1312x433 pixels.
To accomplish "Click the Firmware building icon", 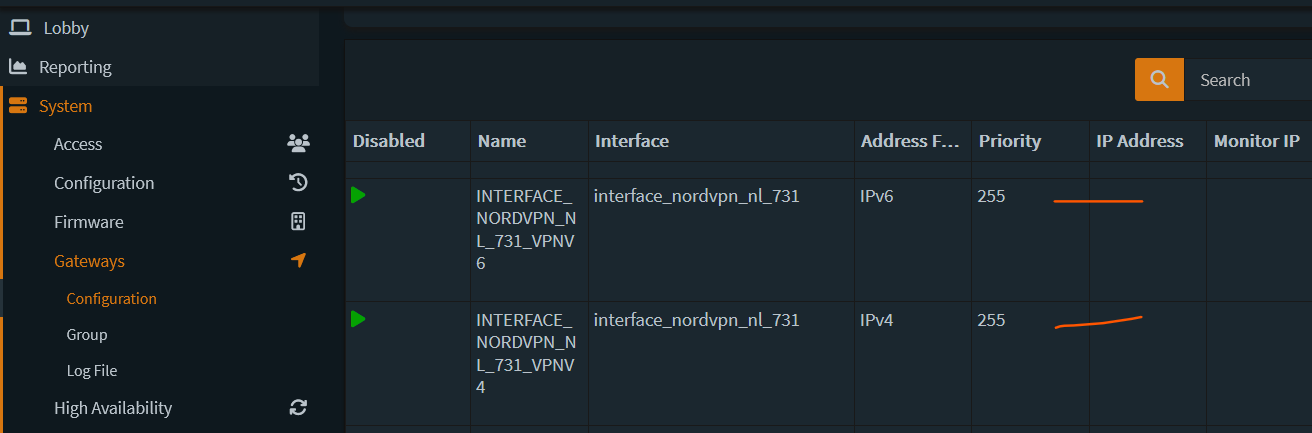I will pos(298,222).
